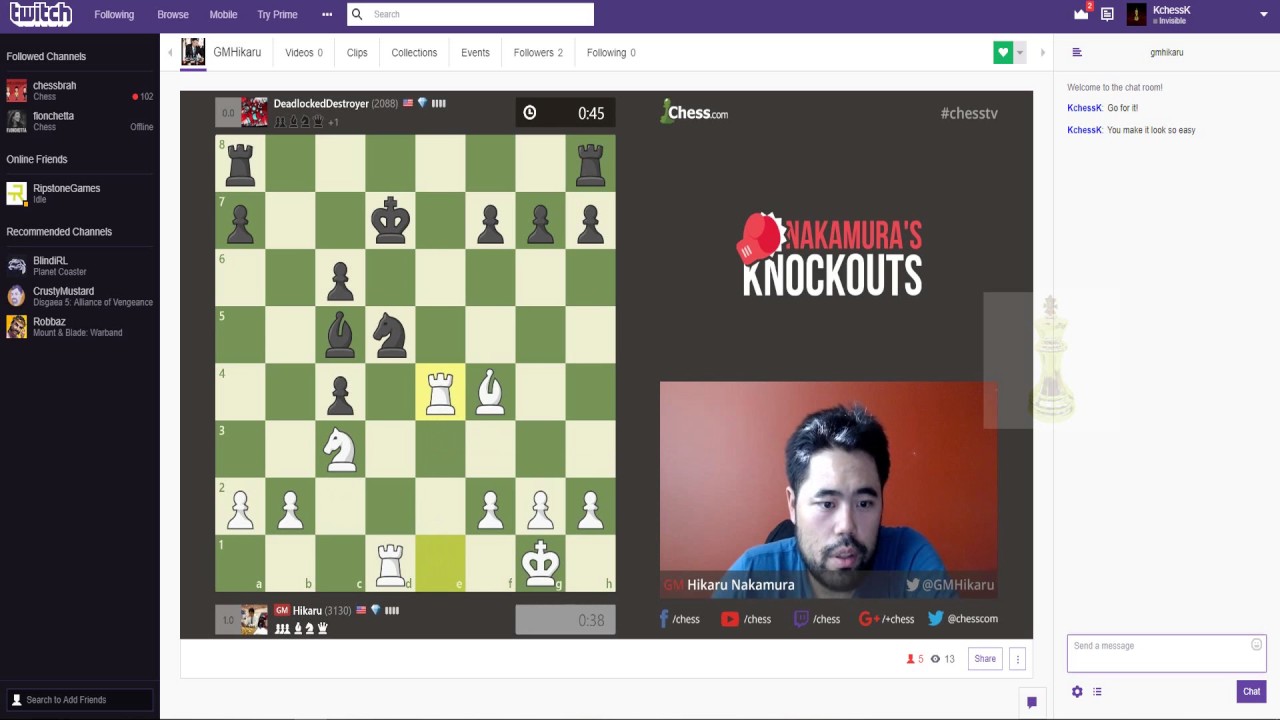
Task: Click the red people count icon
Action: [x=910, y=659]
